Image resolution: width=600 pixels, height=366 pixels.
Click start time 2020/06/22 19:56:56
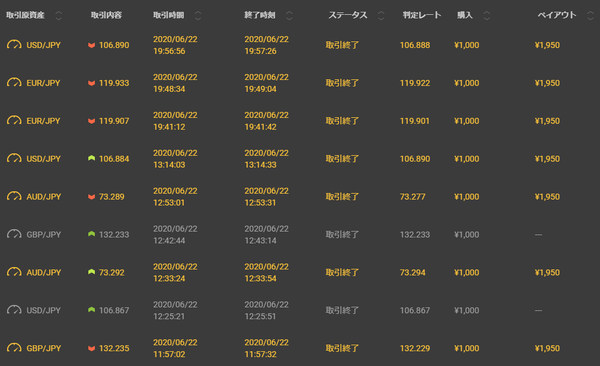(175, 45)
